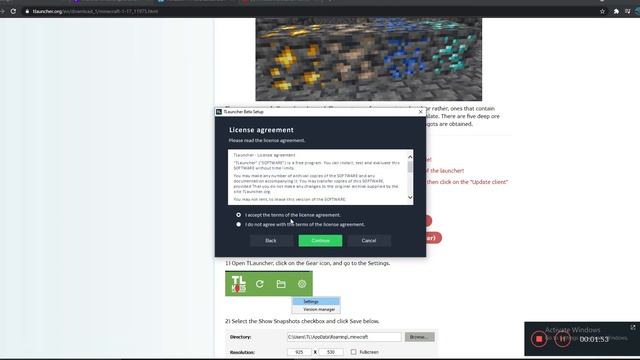
Task: Click the gear icon in the green launcher image
Action: point(302,284)
